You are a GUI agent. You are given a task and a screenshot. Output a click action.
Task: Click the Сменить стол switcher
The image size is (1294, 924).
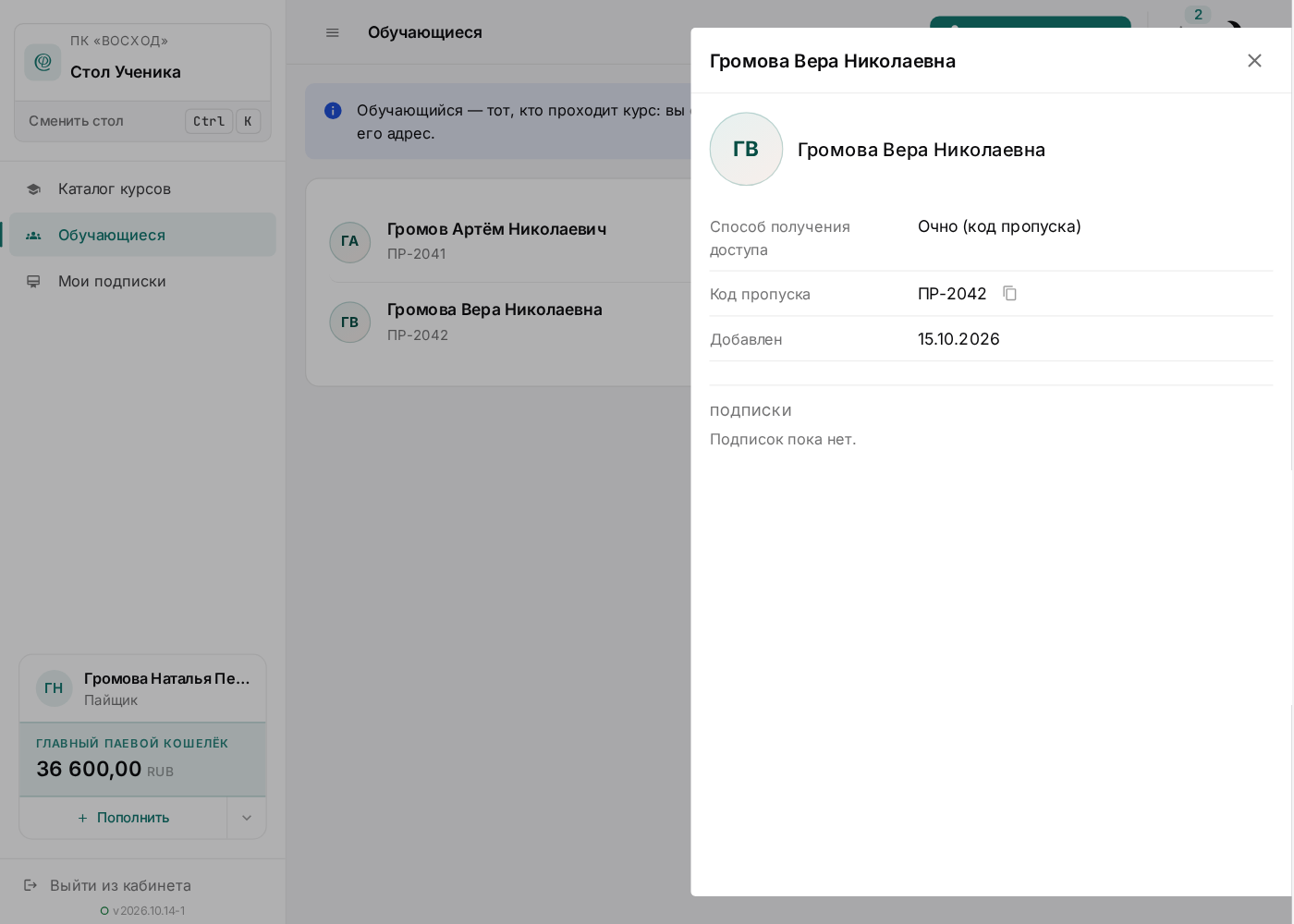[143, 121]
